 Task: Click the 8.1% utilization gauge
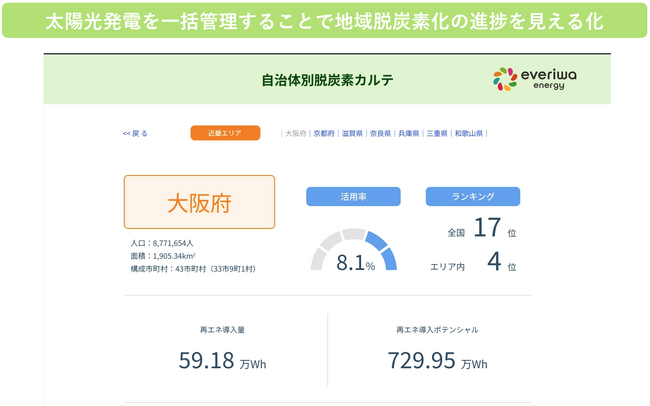point(354,253)
